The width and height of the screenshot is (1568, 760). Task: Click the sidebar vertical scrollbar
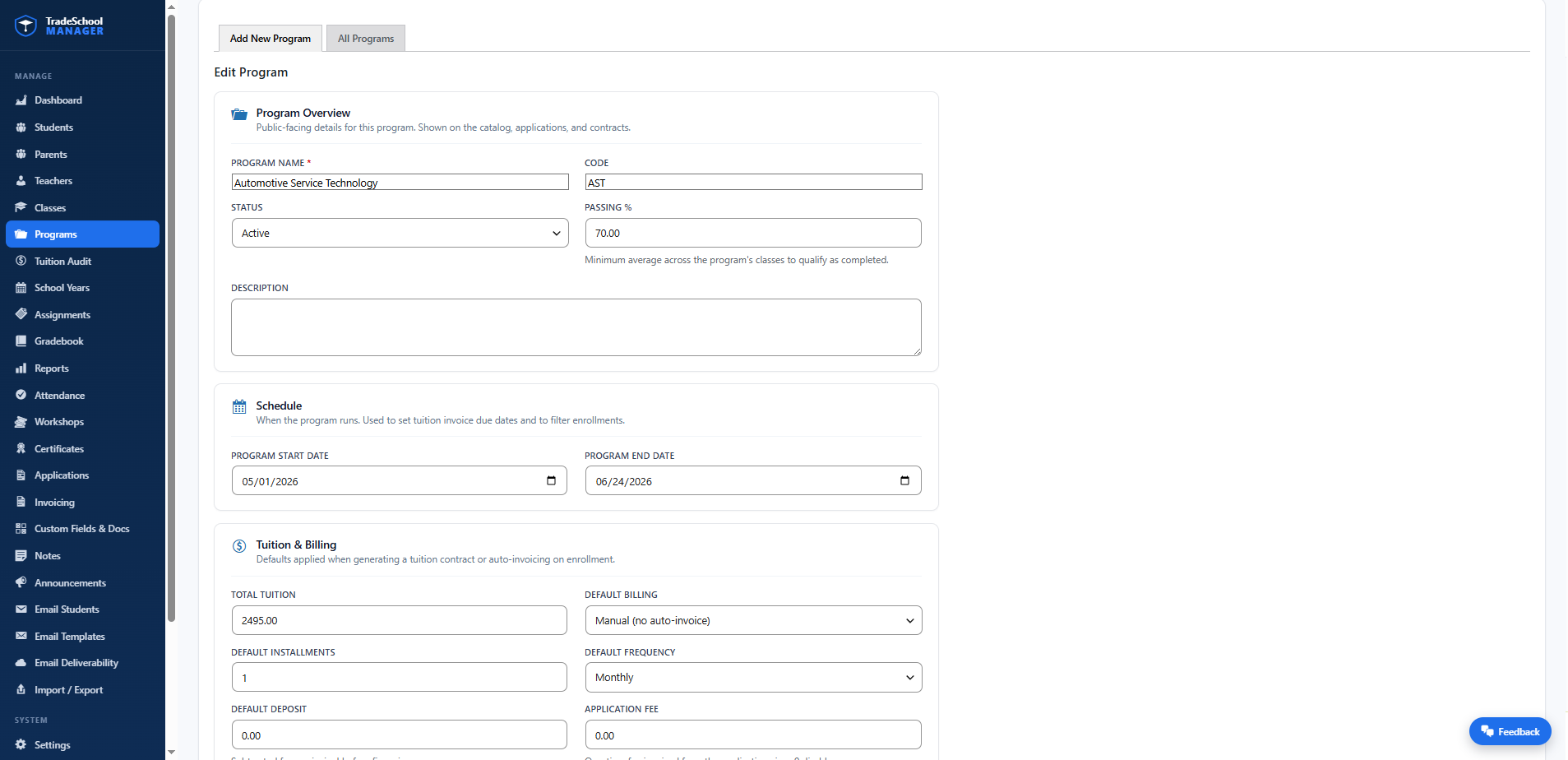(x=171, y=317)
